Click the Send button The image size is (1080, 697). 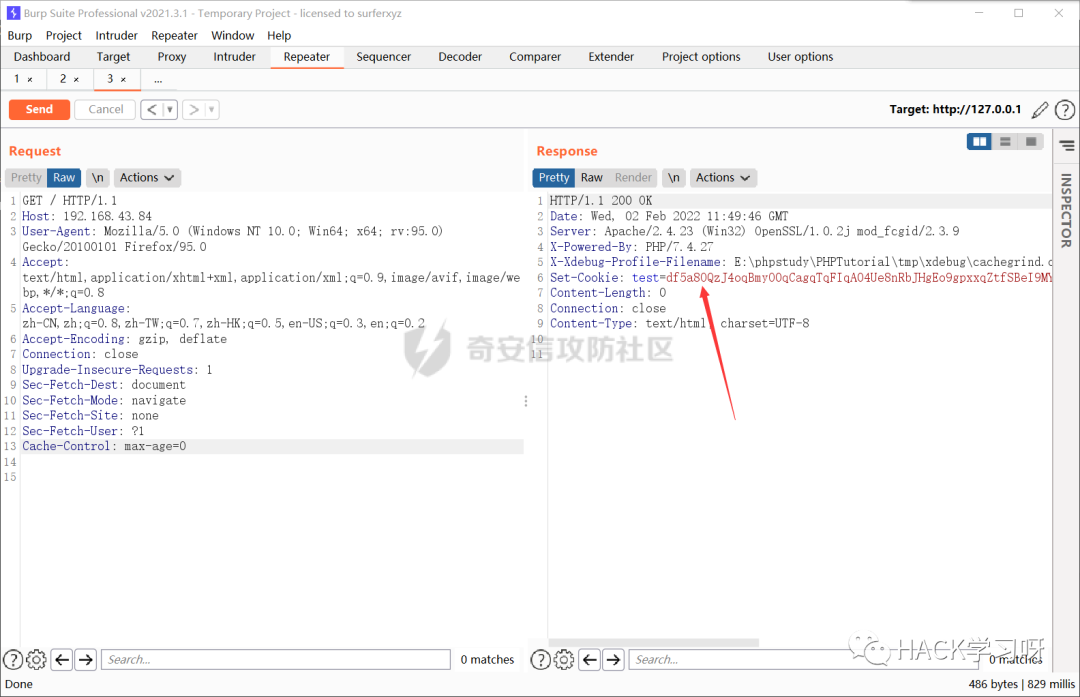click(x=39, y=109)
